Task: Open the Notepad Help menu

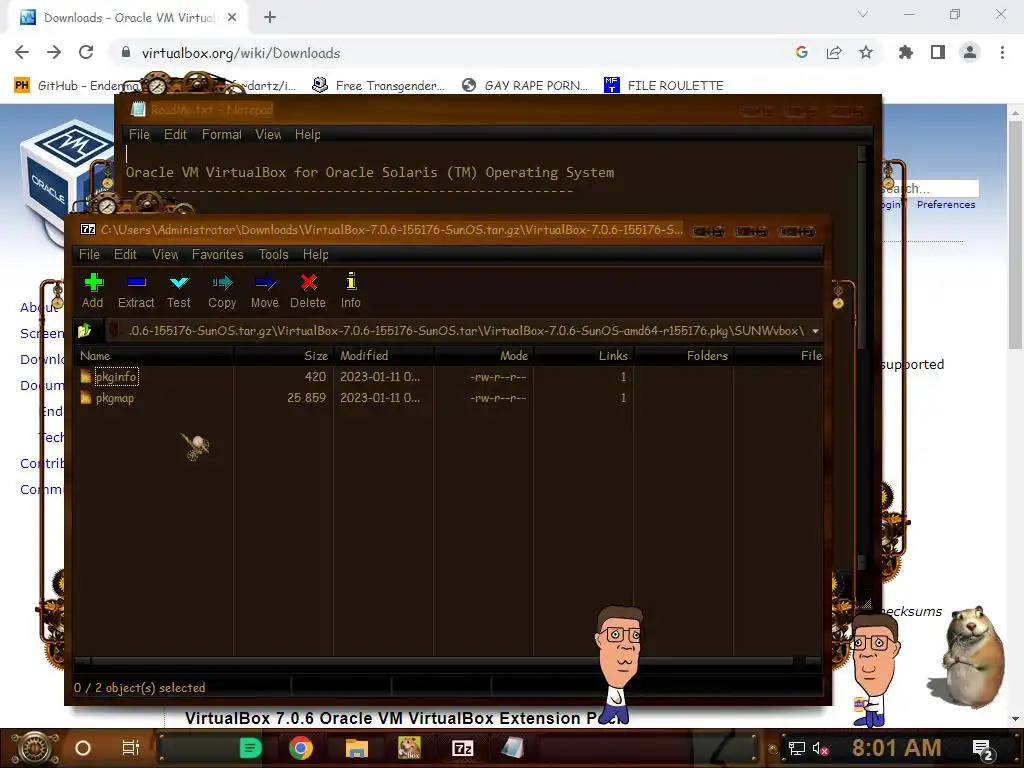Action: (x=308, y=135)
